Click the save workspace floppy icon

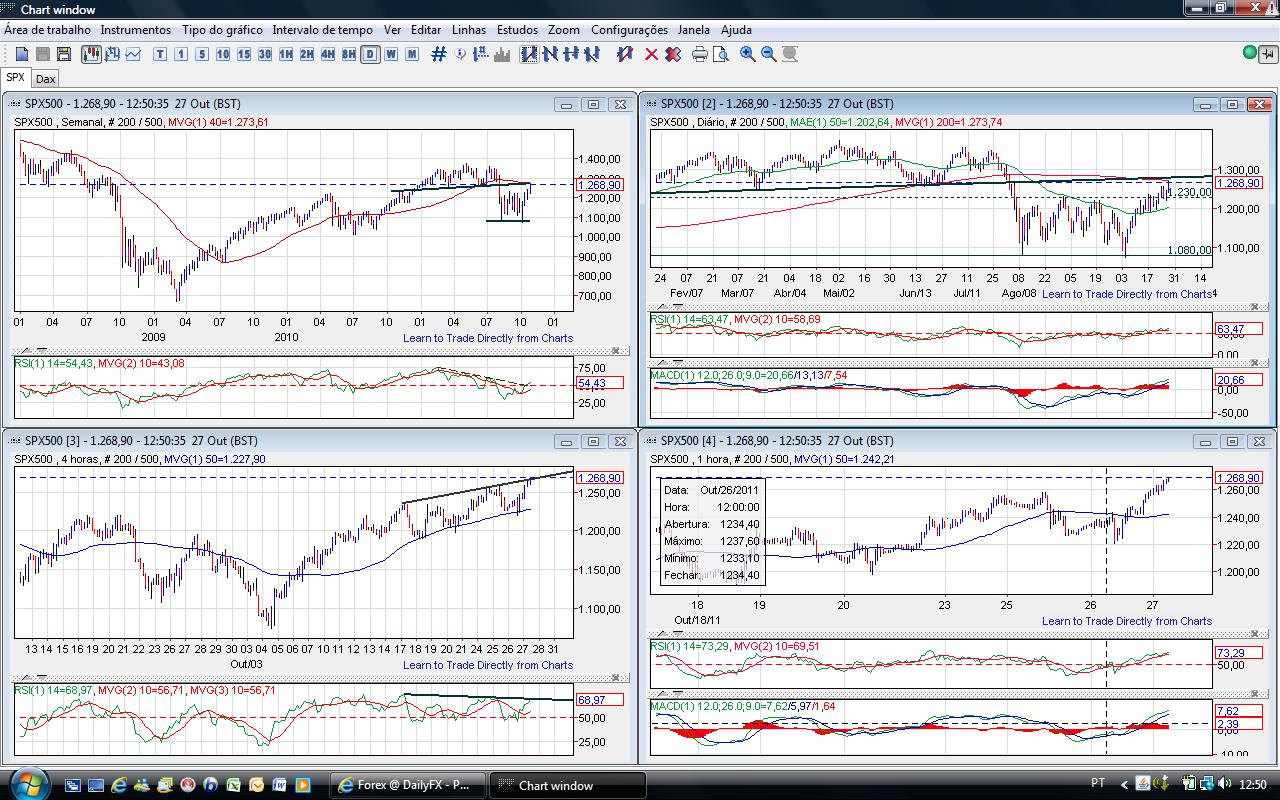[64, 54]
